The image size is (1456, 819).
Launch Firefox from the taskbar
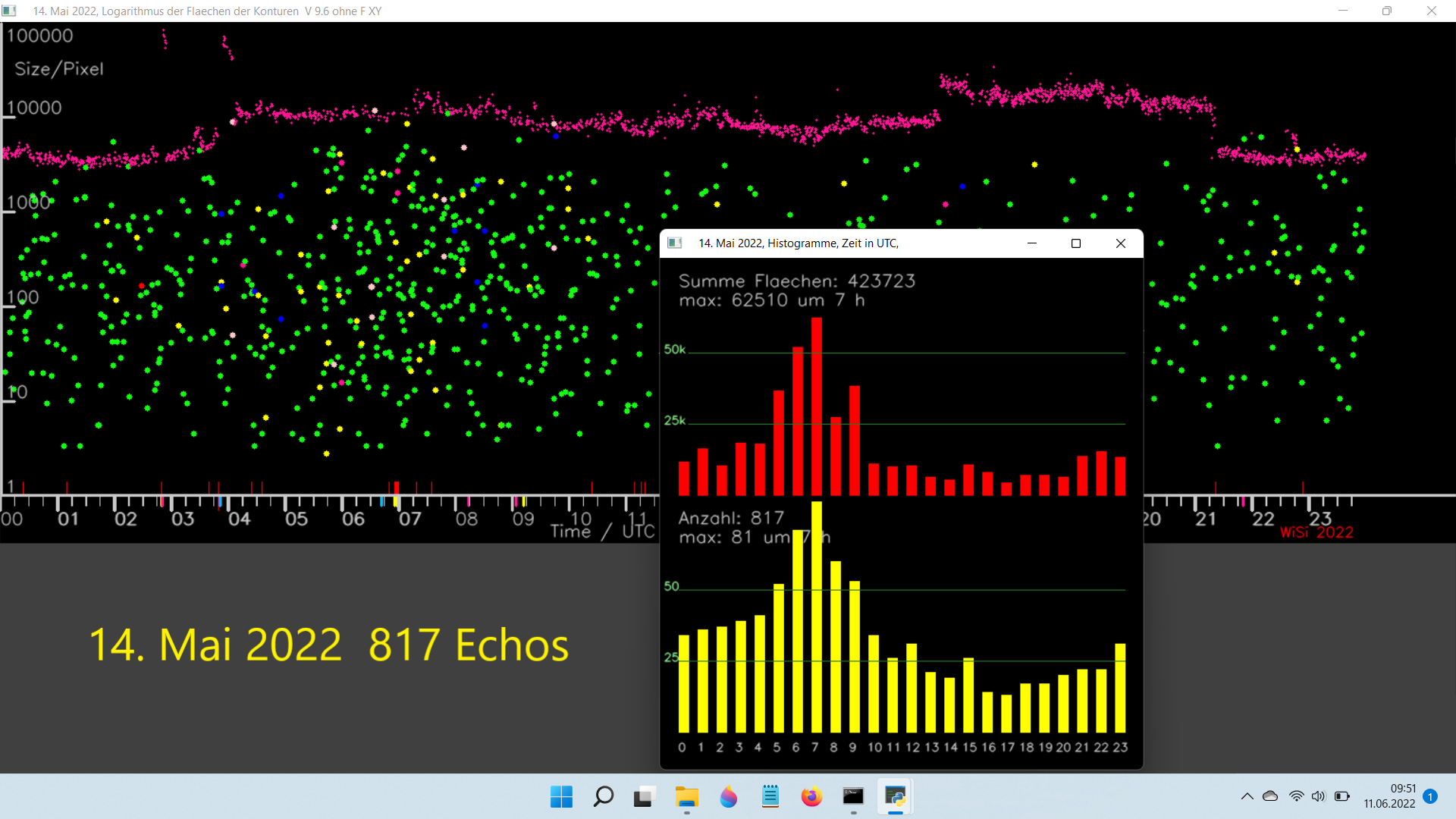click(x=811, y=797)
